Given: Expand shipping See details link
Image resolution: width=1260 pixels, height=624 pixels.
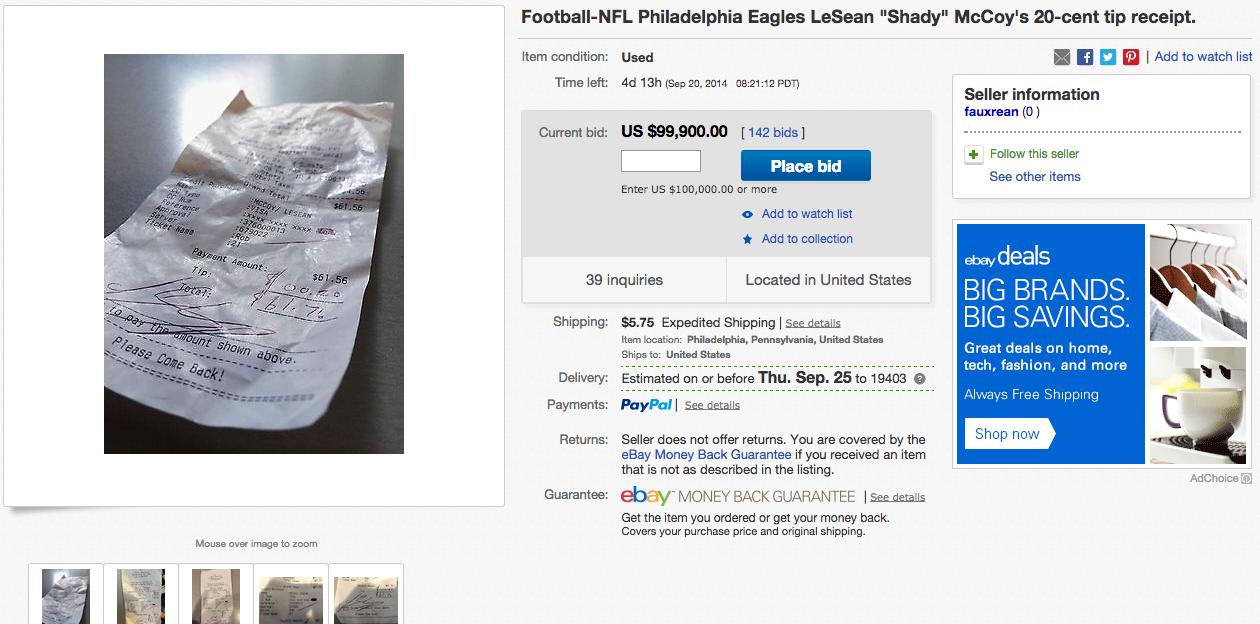Looking at the screenshot, I should pos(813,323).
